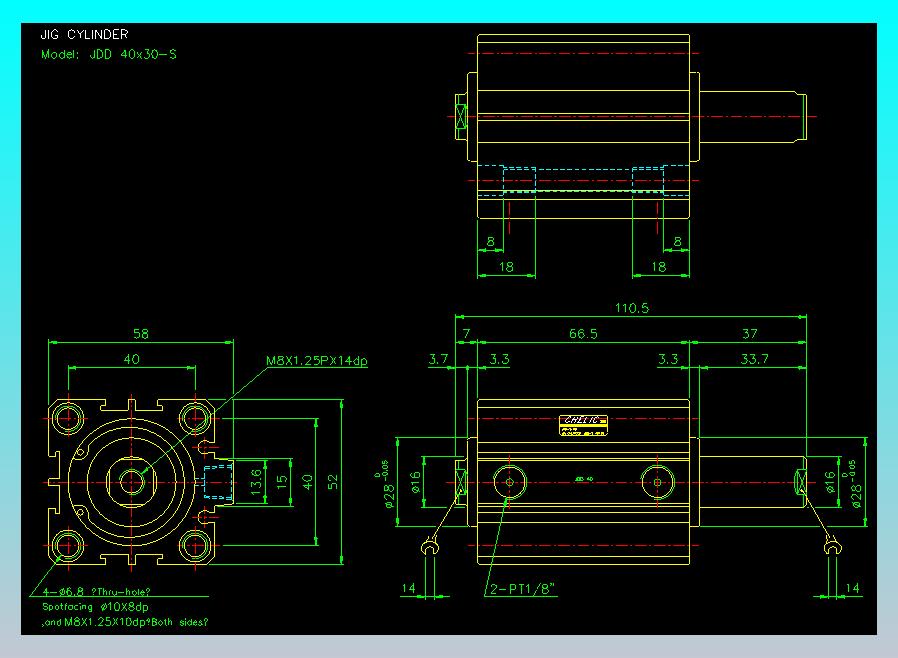Select the 18 dimension under the left 8
The width and height of the screenshot is (898, 658).
(506, 267)
